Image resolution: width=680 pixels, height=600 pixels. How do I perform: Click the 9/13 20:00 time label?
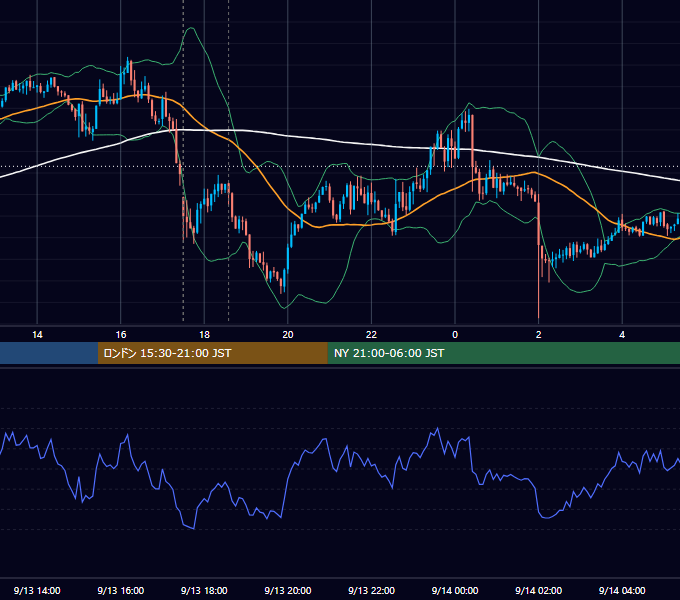pyautogui.click(x=288, y=590)
